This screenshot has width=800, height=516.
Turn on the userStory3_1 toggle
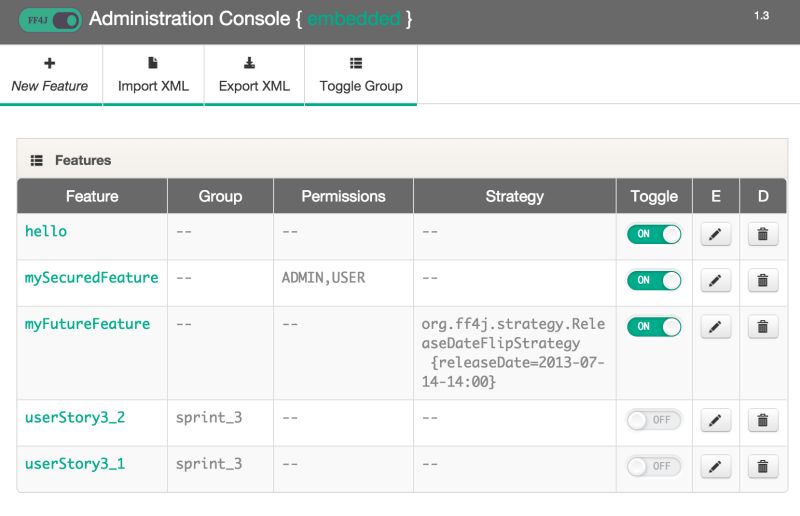[654, 466]
